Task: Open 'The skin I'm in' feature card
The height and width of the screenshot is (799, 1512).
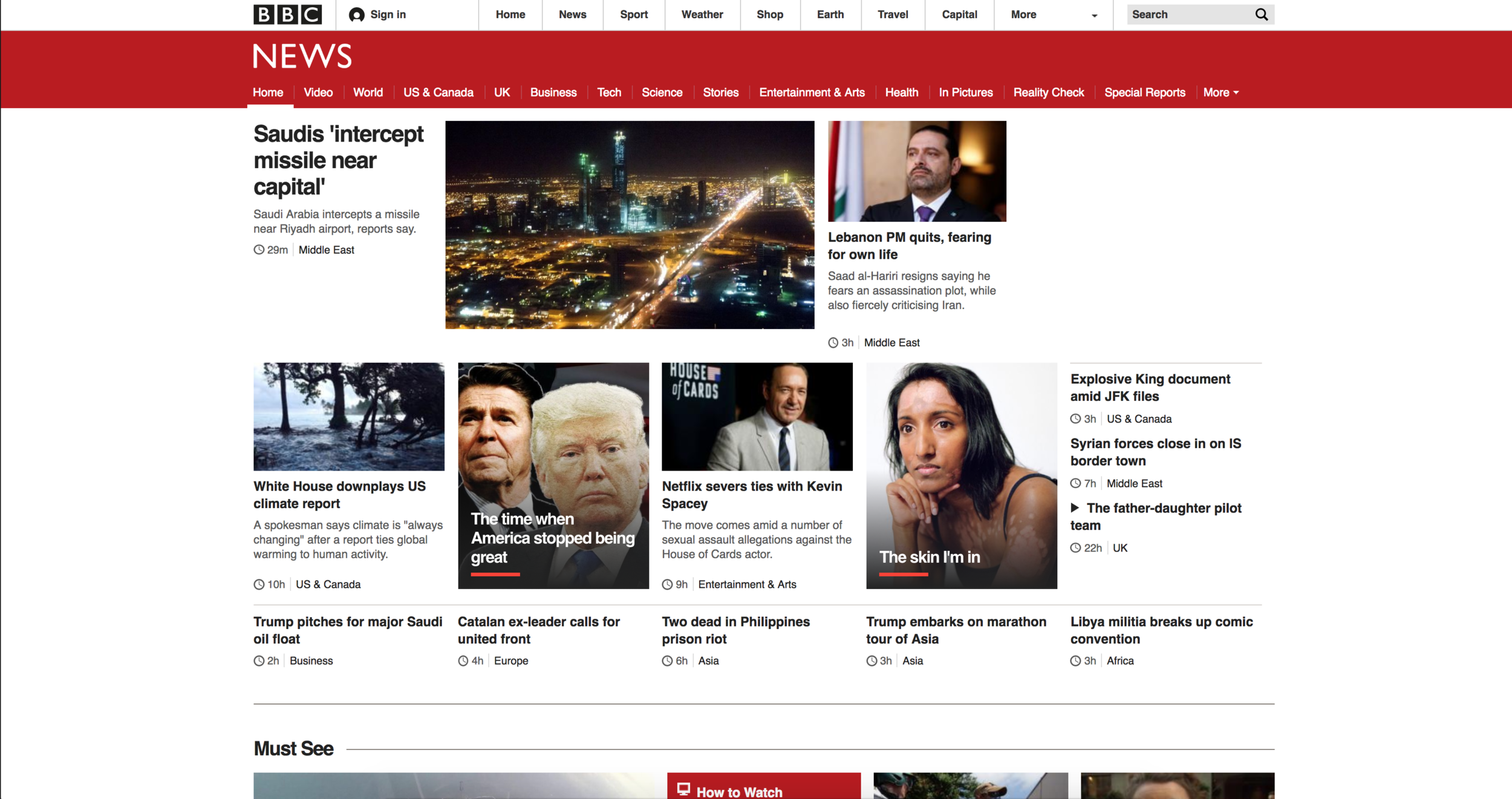Action: pos(962,475)
